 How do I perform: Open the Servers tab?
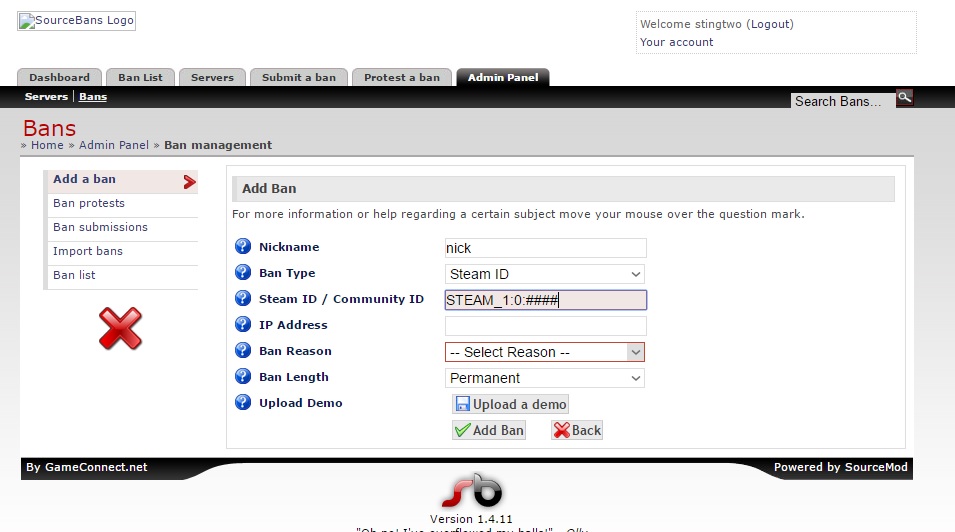(212, 77)
